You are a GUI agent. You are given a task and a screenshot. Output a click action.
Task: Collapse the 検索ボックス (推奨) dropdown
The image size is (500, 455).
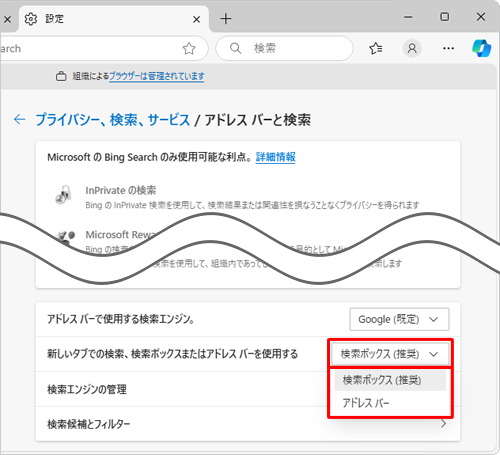click(390, 354)
